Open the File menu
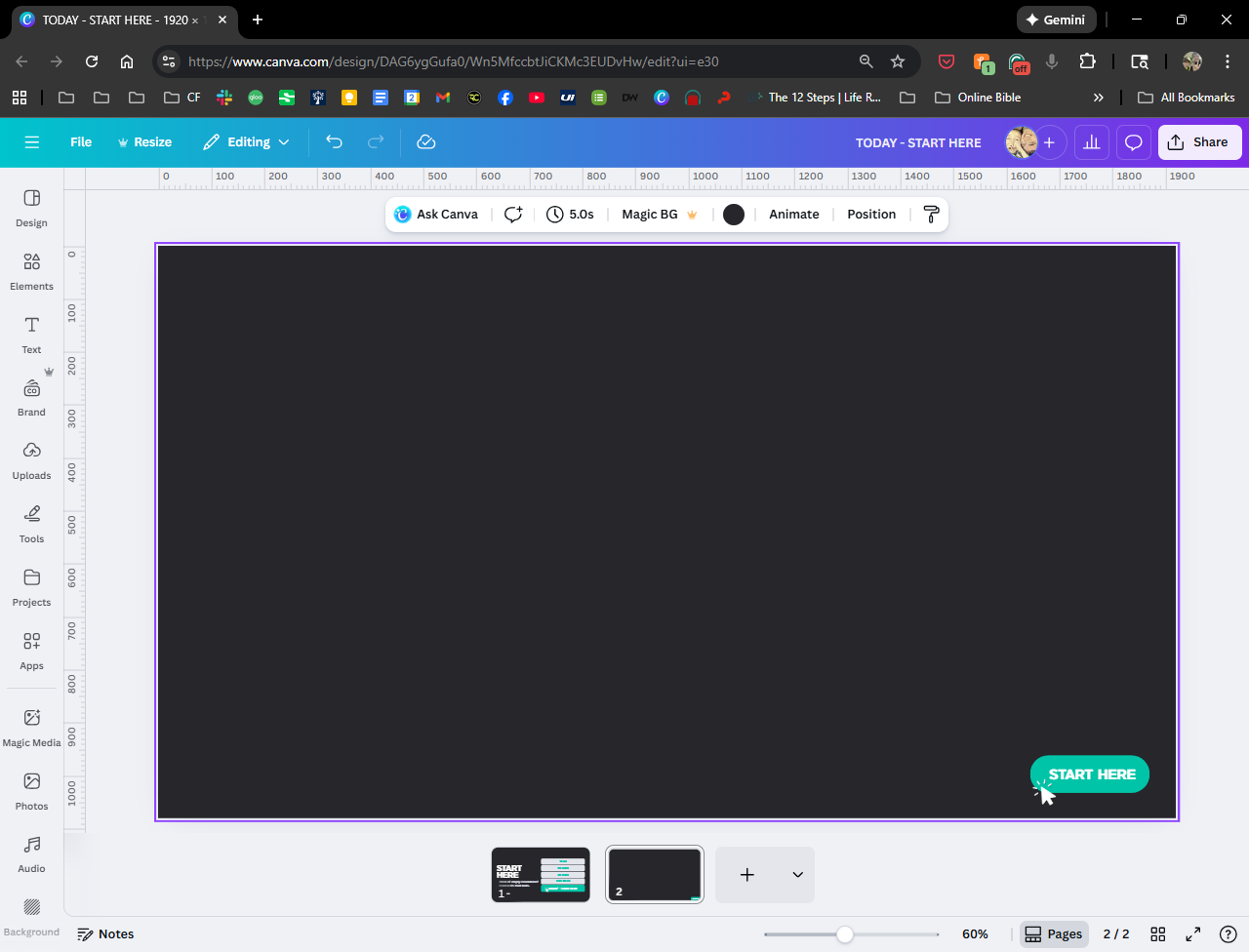Screen dimensions: 1249x952 click(81, 142)
